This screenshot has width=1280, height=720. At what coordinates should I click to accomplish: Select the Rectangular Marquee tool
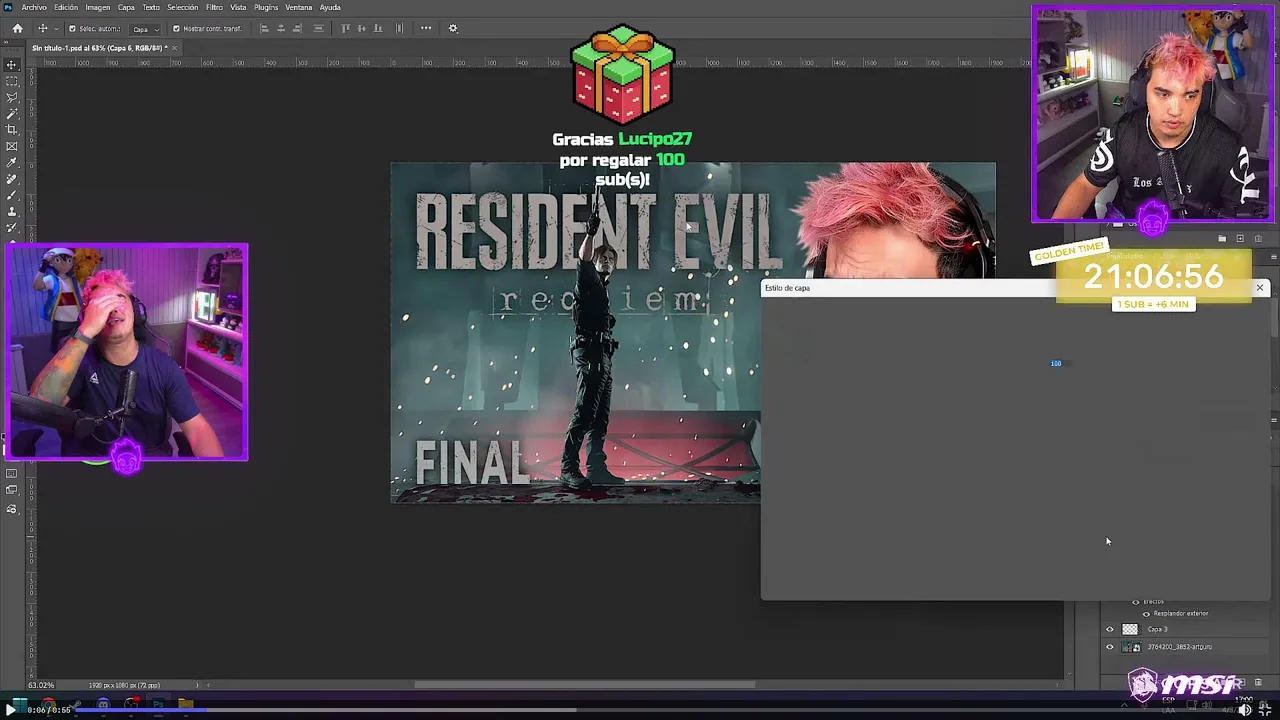12,81
